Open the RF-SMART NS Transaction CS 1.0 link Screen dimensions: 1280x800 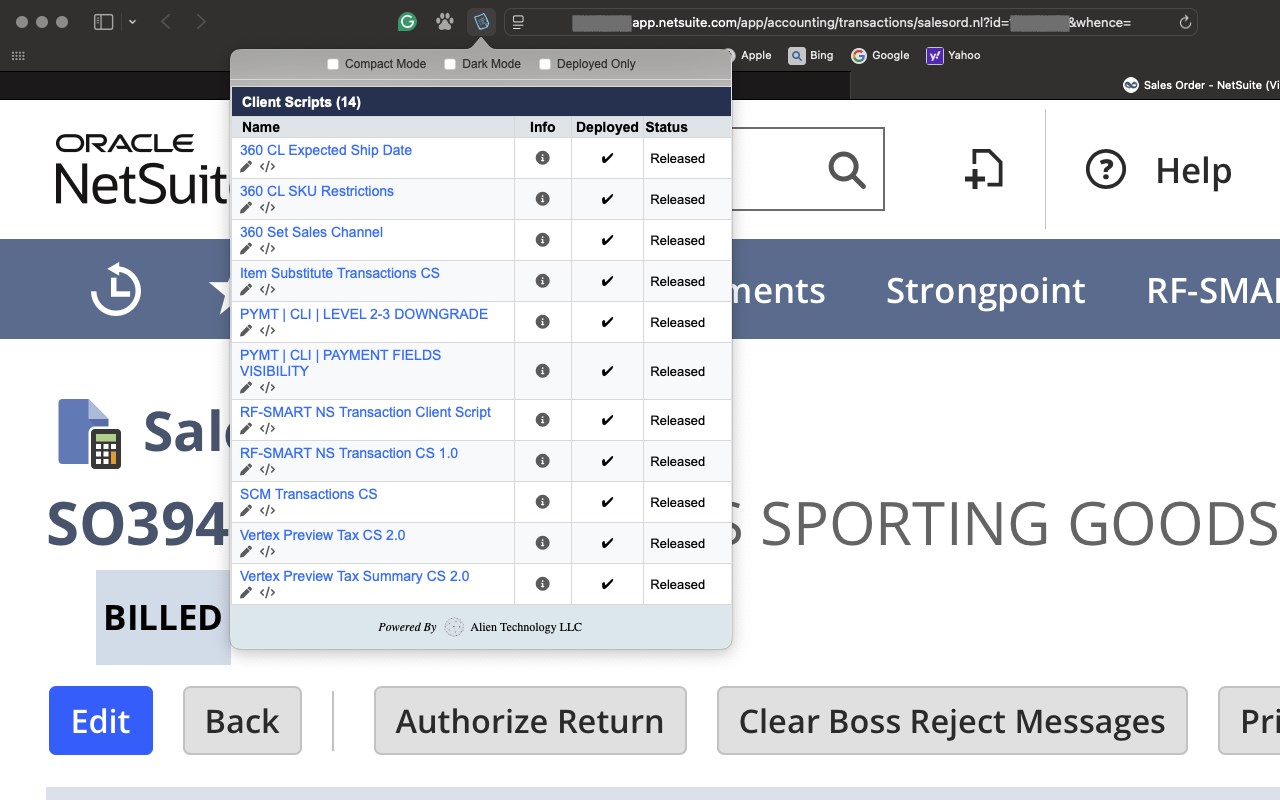click(x=349, y=453)
